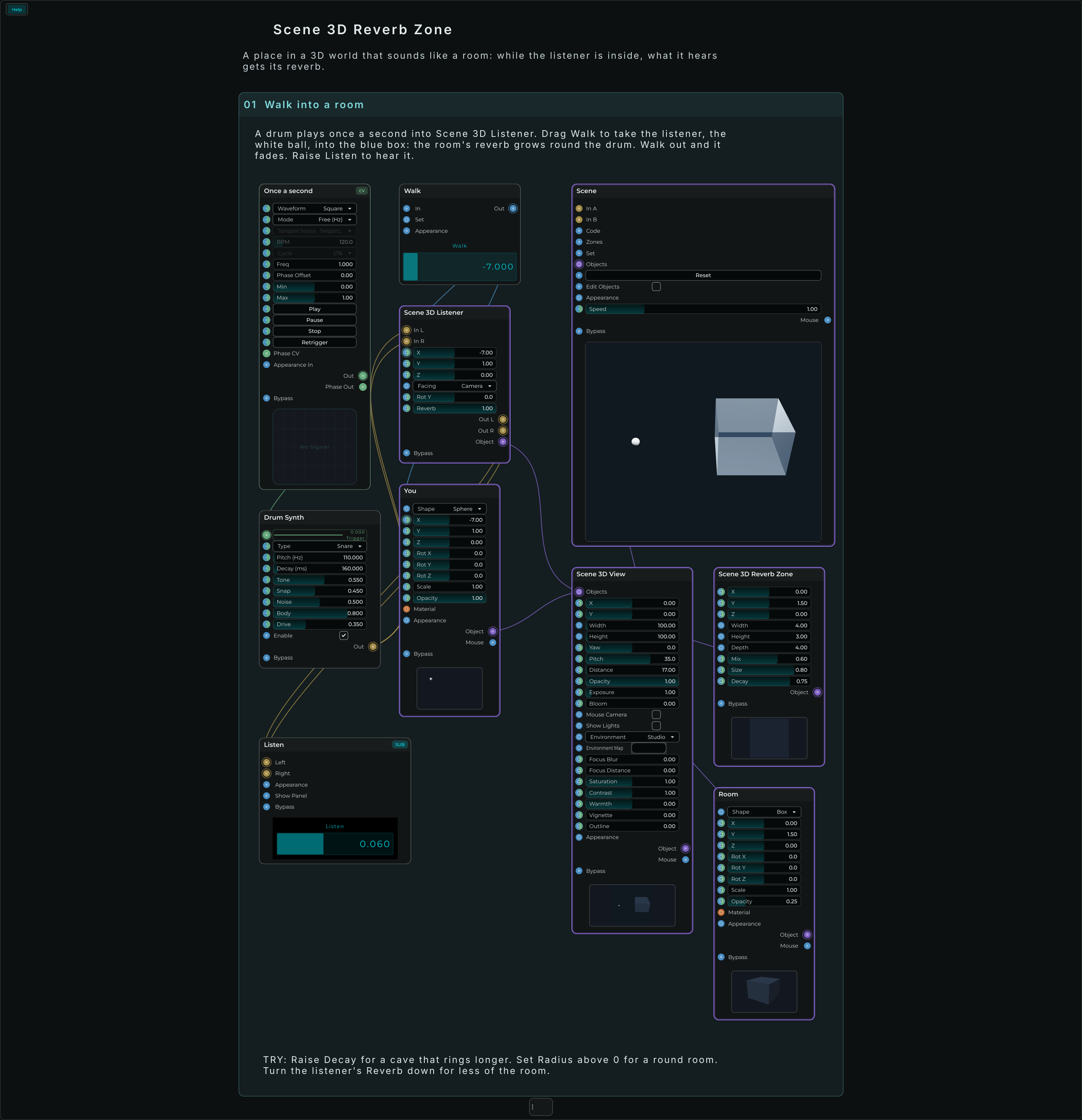1082x1120 pixels.
Task: Click the Out port of the Walk node
Action: click(513, 209)
